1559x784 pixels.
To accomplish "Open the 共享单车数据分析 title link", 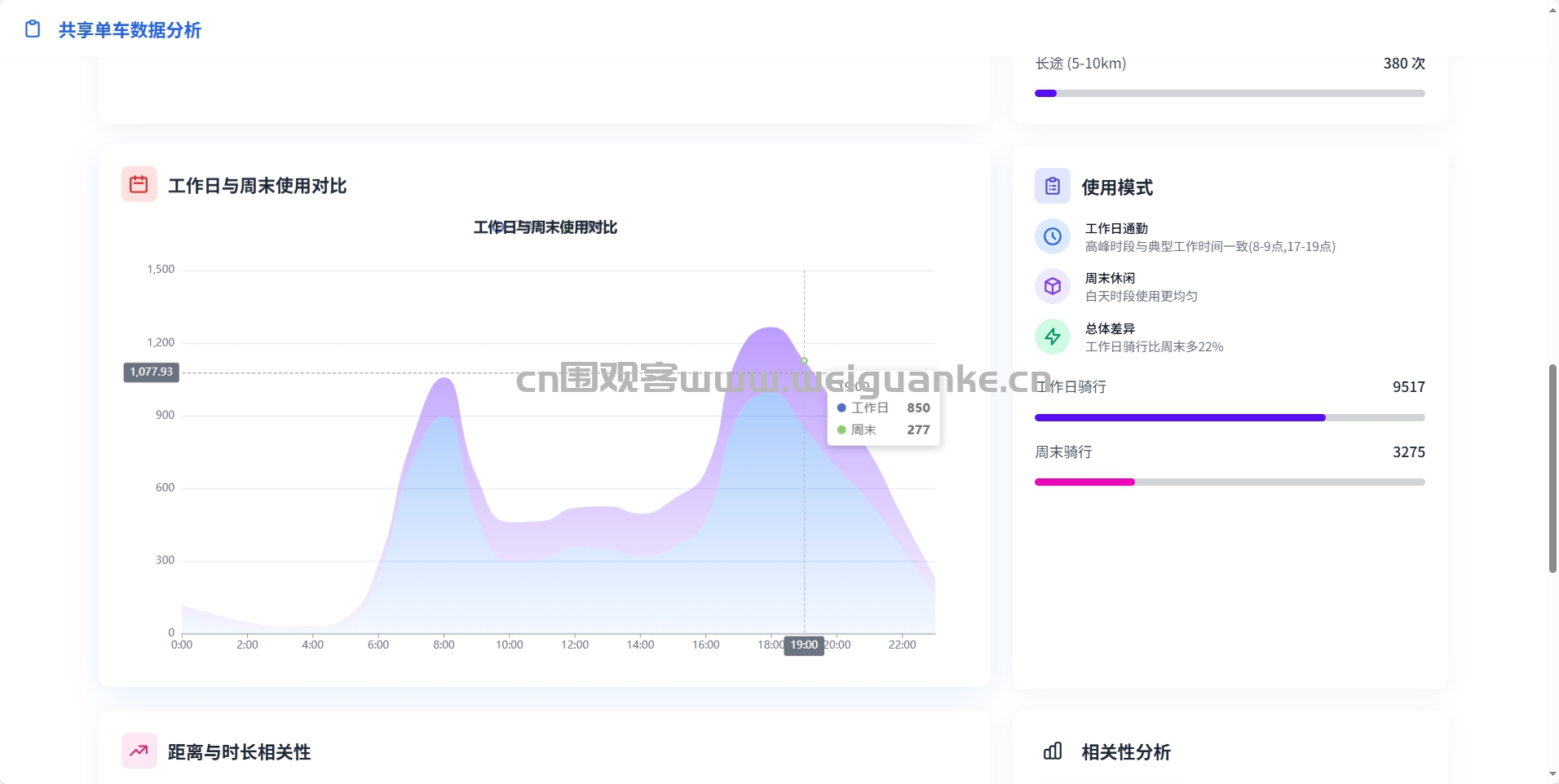I will 130,30.
